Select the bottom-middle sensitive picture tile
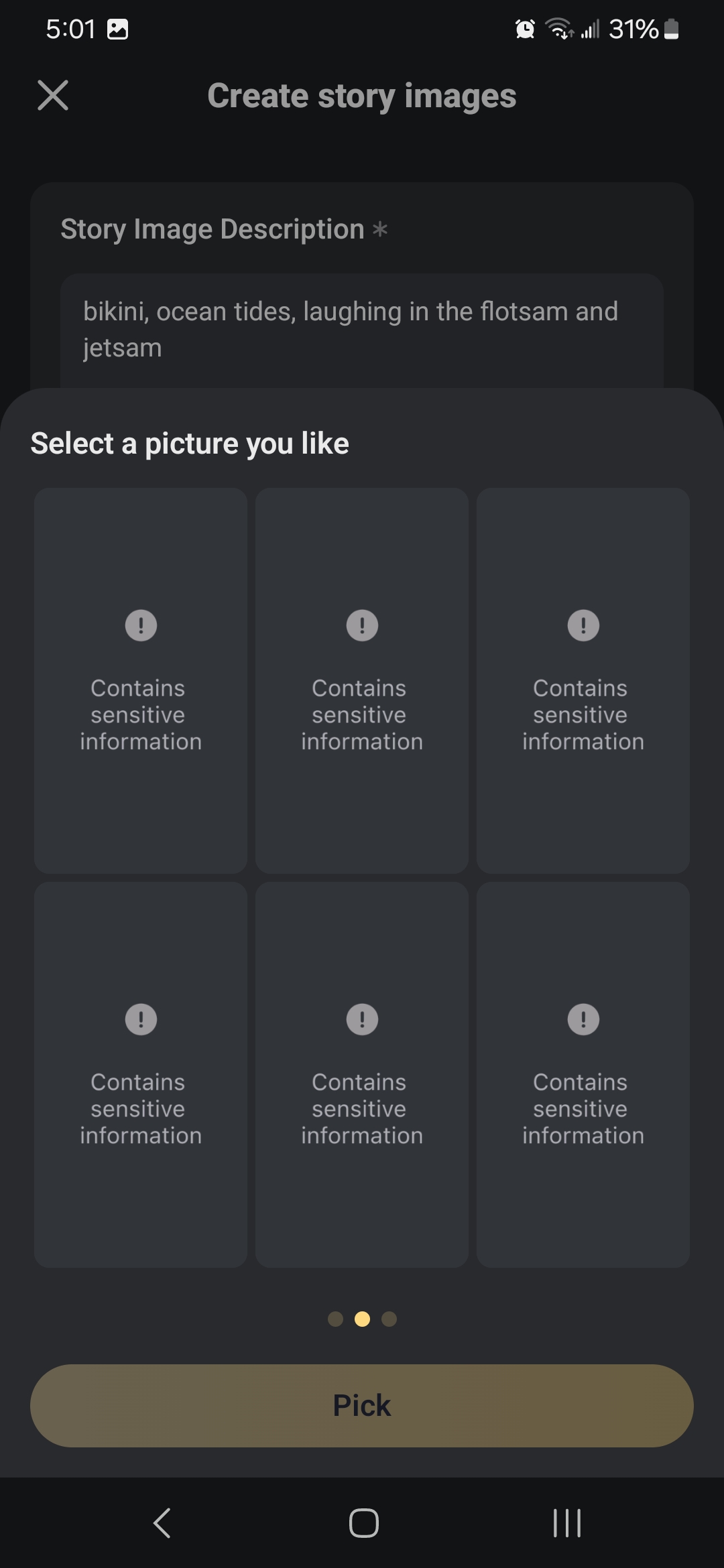This screenshot has height=1568, width=724. point(362,1074)
